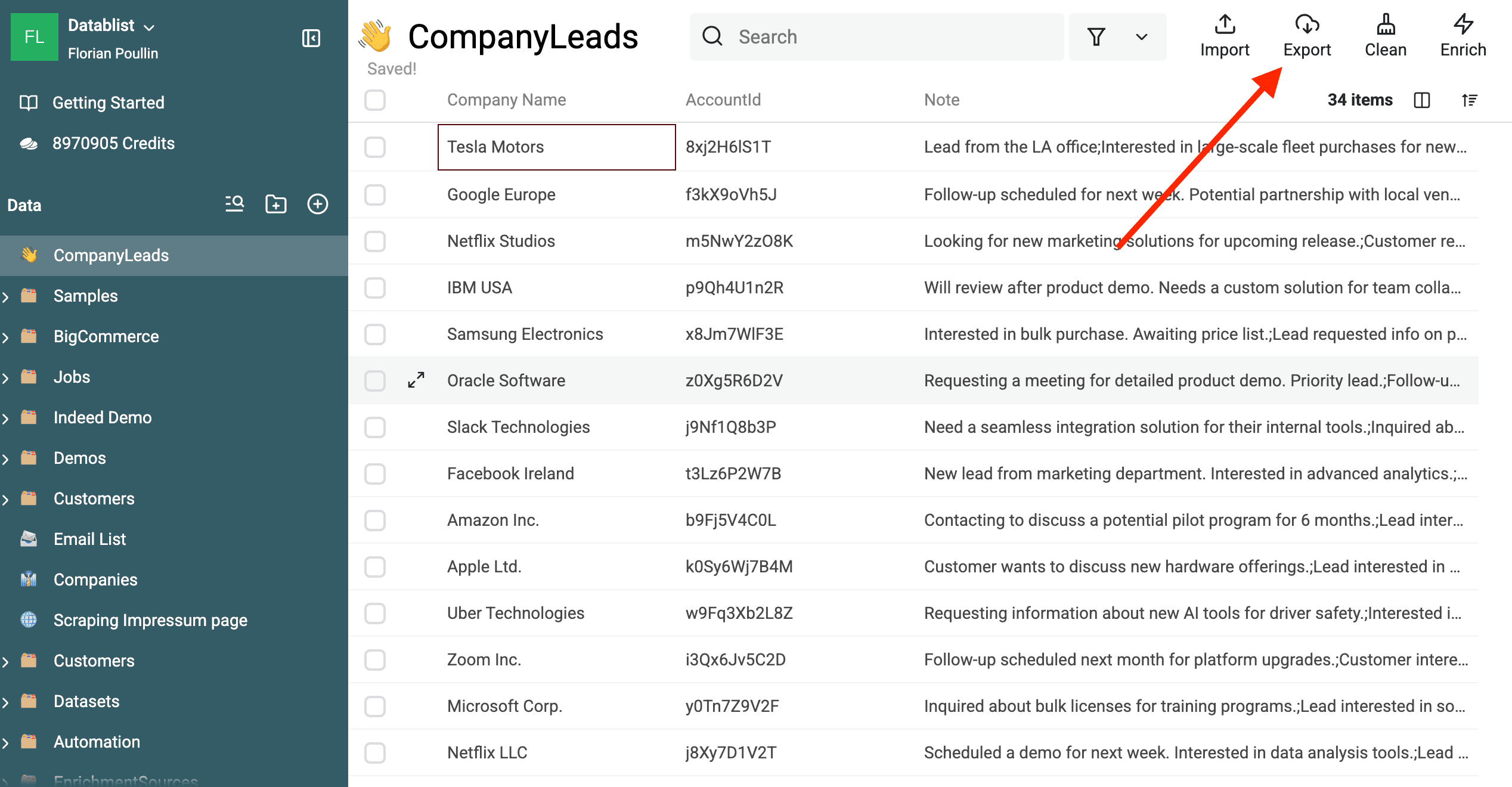Open Oracle Software row details
The height and width of the screenshot is (787, 1512).
(415, 380)
